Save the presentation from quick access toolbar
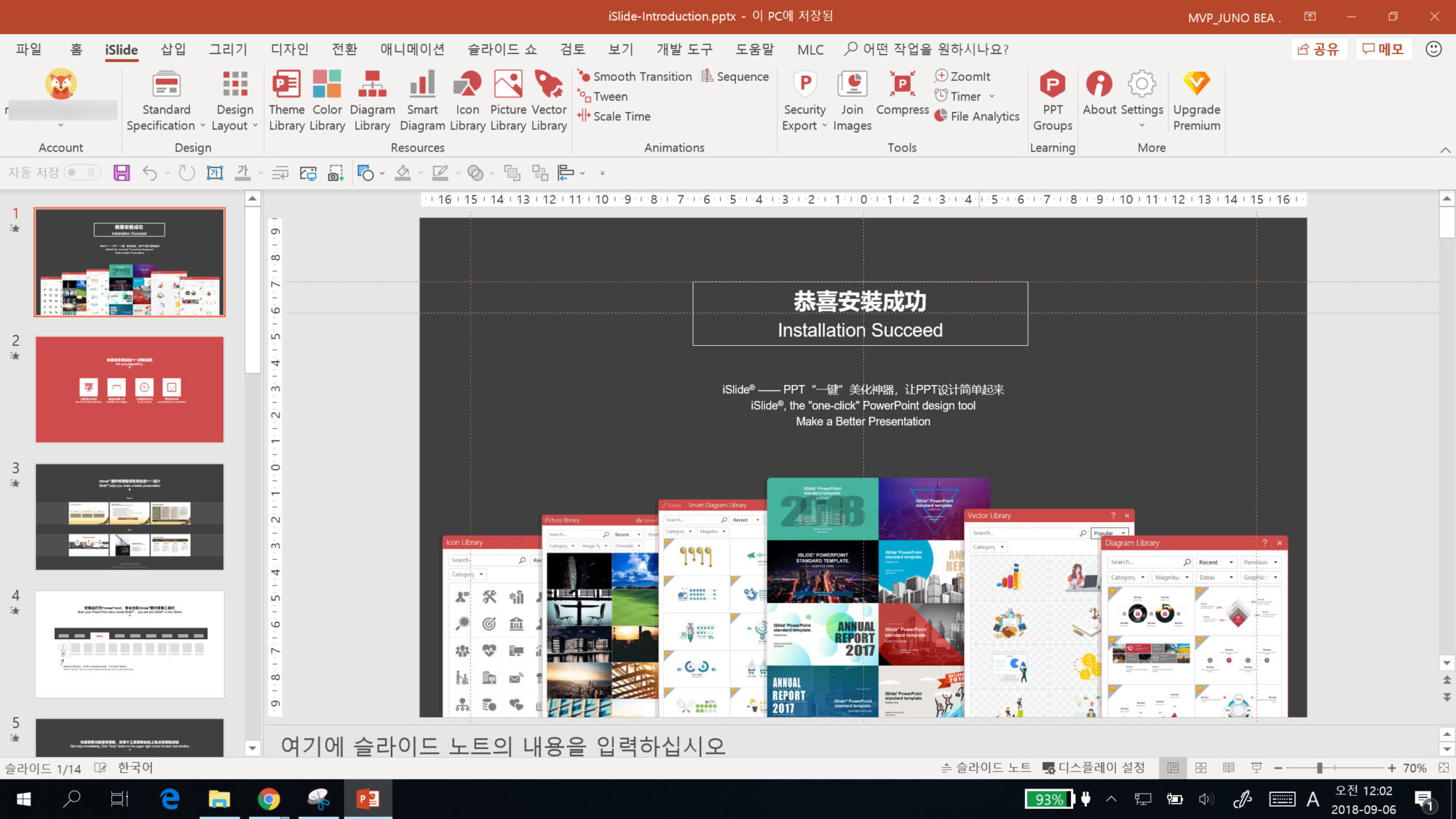Image resolution: width=1456 pixels, height=819 pixels. click(122, 173)
